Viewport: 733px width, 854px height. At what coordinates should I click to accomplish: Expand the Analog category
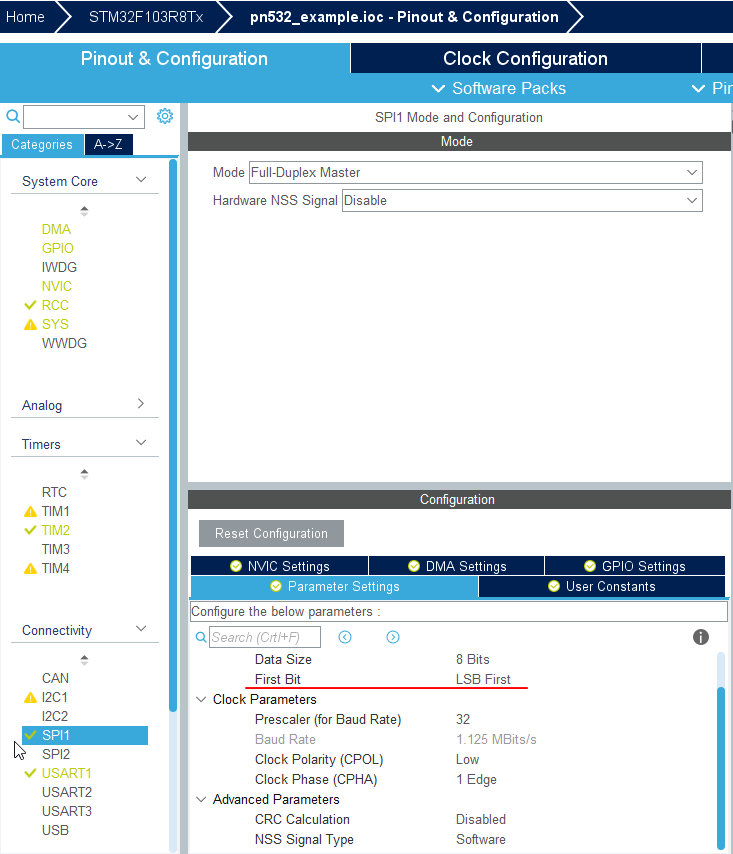coord(141,404)
